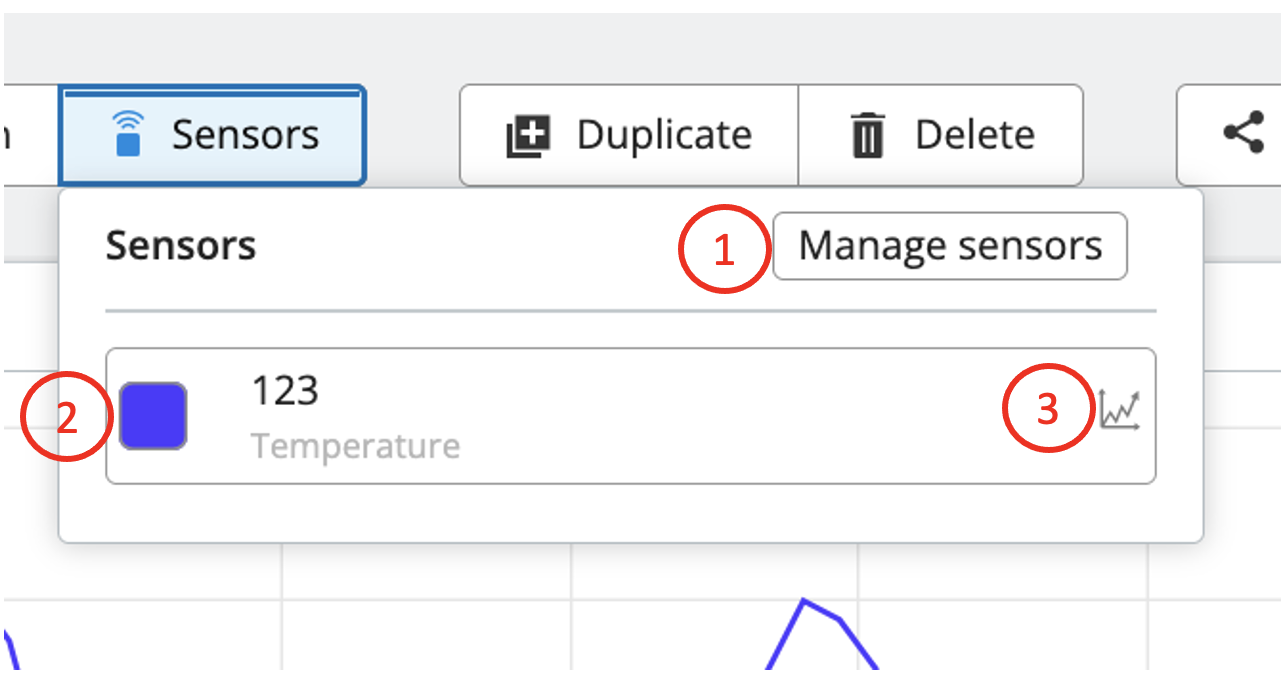1288x684 pixels.
Task: Click the blue line at graph's left edge
Action: point(12,650)
